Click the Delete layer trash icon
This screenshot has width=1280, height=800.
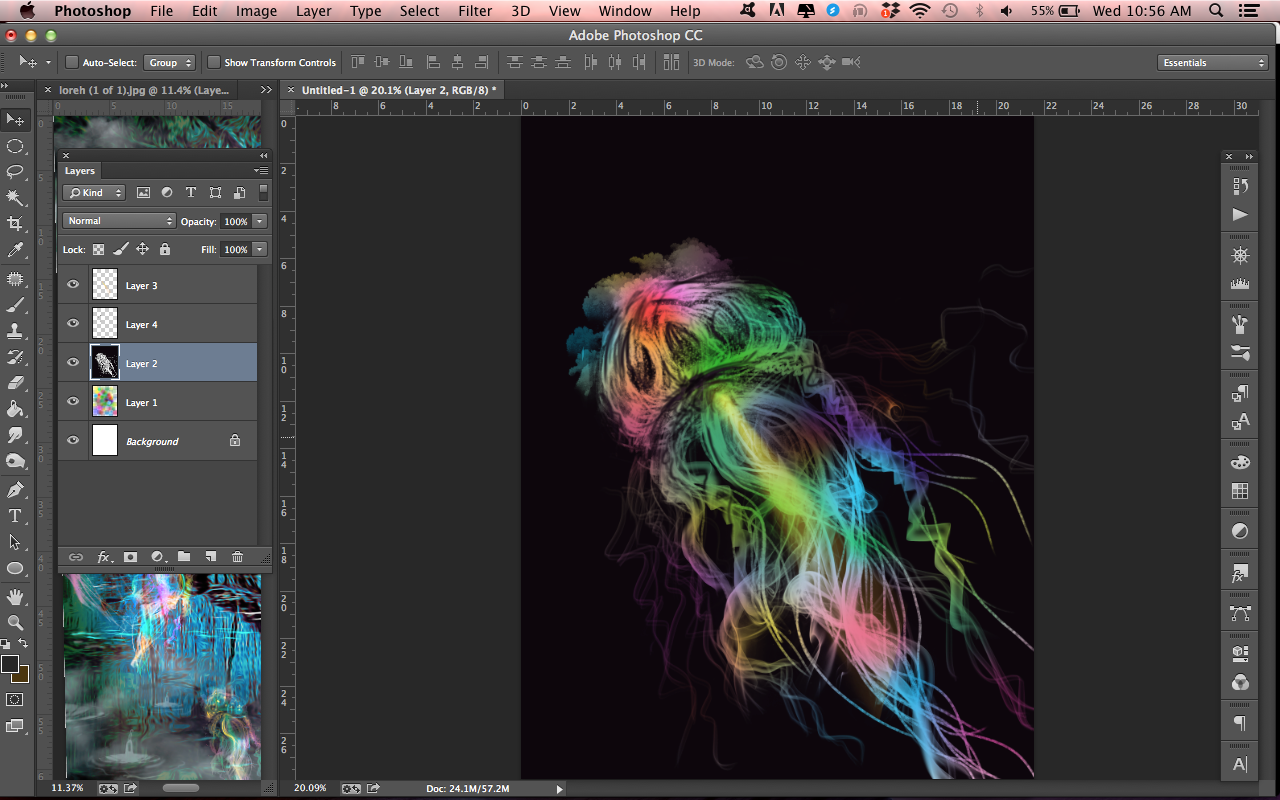point(237,557)
